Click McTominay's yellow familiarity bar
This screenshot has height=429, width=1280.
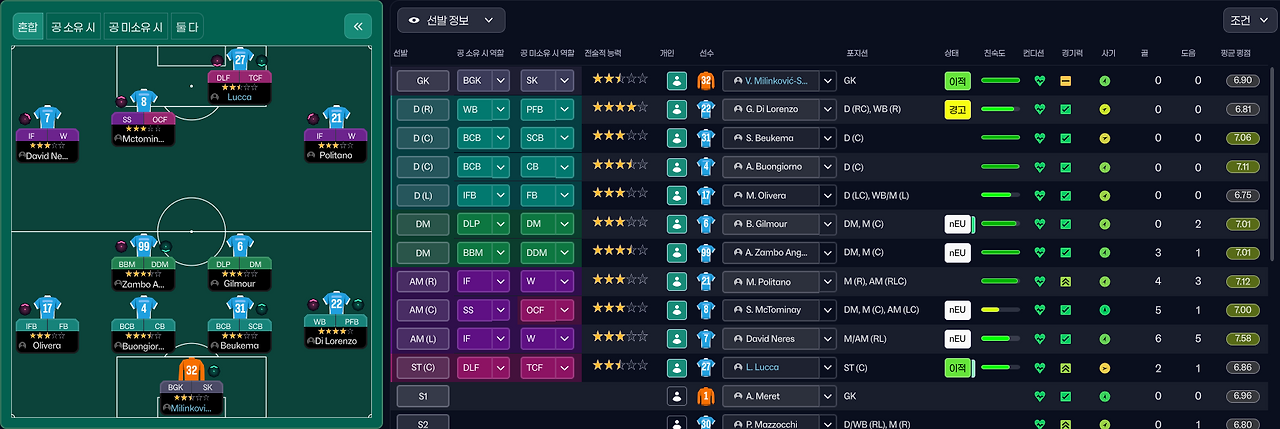pos(1001,311)
